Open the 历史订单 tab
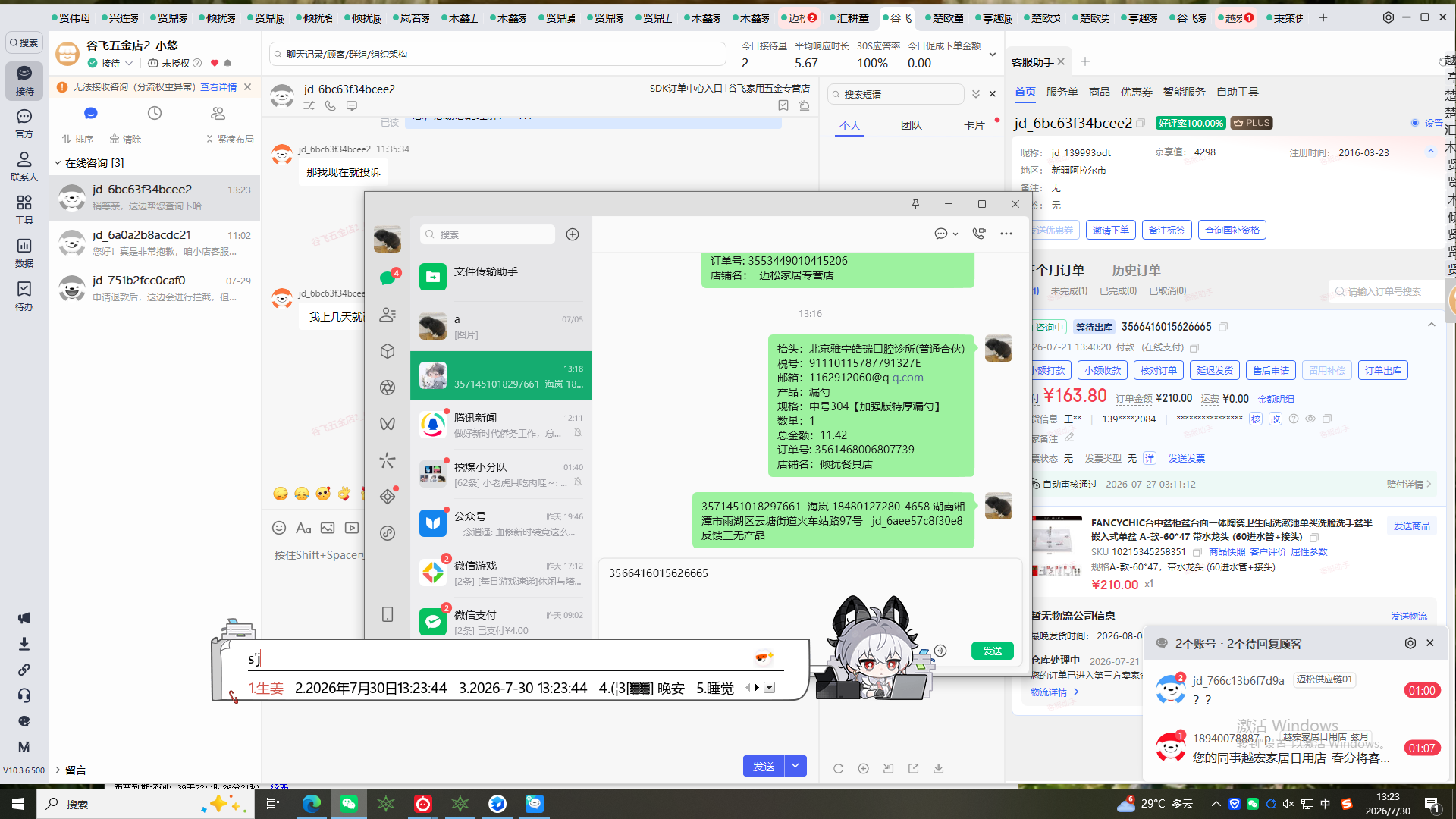The width and height of the screenshot is (1456, 819). (1136, 270)
